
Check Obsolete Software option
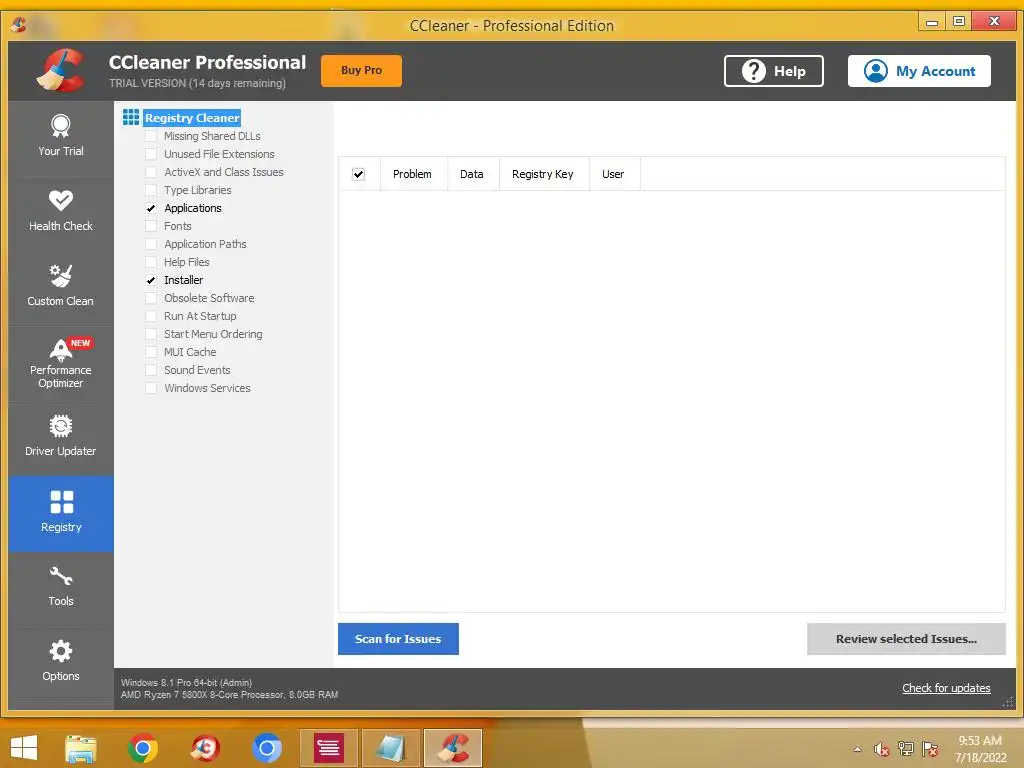click(151, 298)
